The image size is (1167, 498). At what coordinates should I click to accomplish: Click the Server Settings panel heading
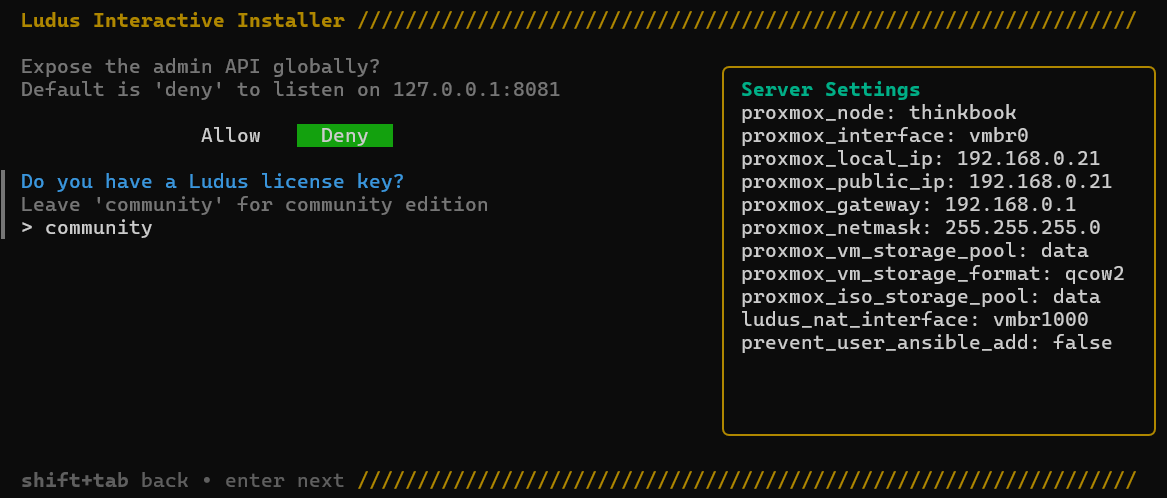(830, 90)
